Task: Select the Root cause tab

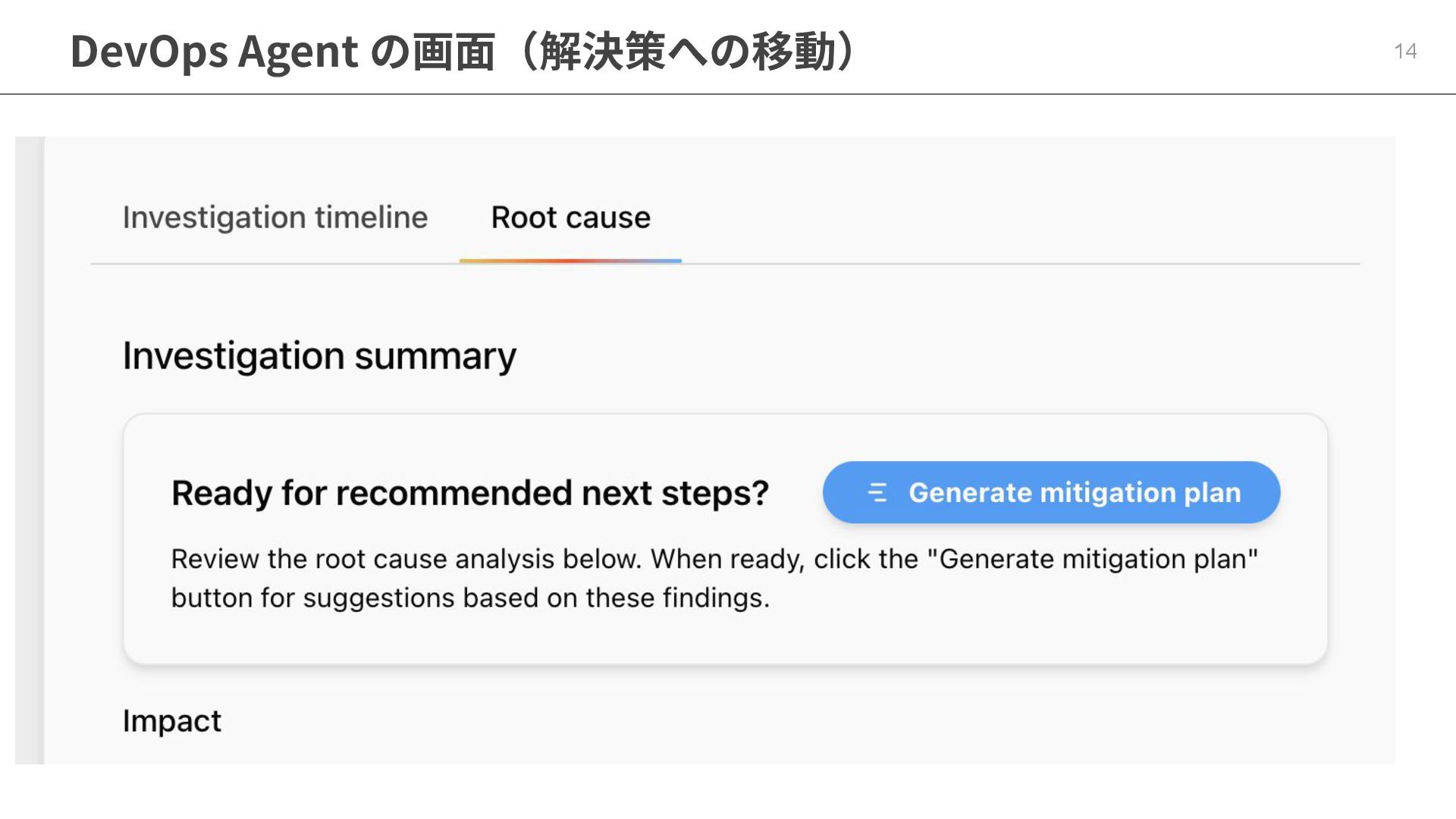Action: click(x=570, y=218)
